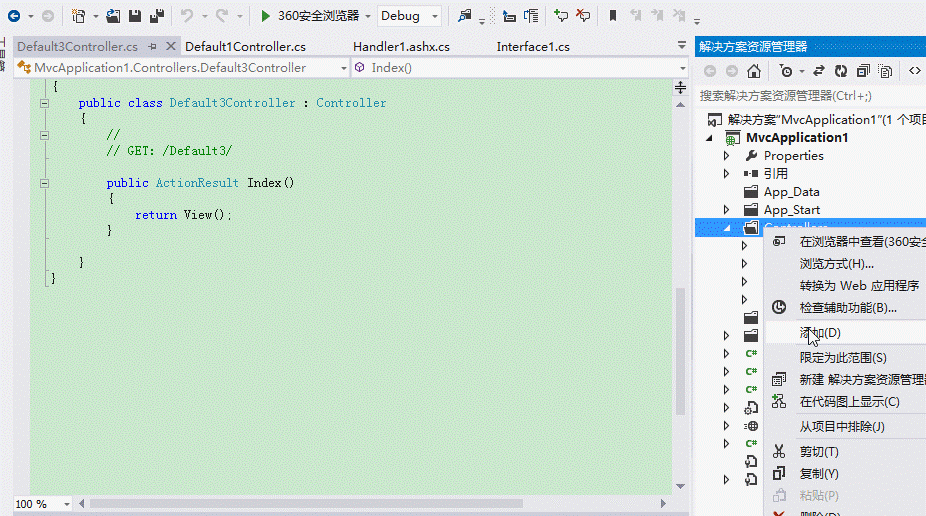
Task: Click the View Code angle-brackets icon
Action: tap(914, 71)
